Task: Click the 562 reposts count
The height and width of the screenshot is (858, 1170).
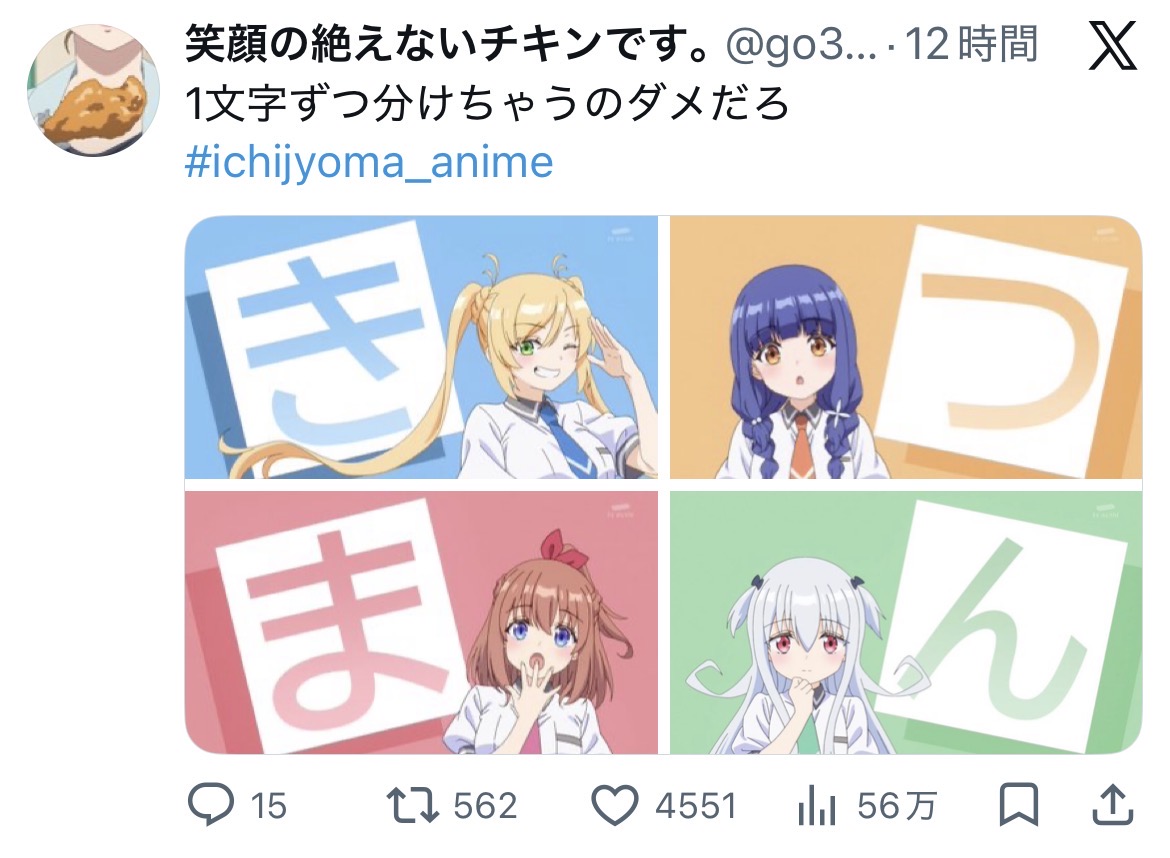Action: (x=485, y=806)
